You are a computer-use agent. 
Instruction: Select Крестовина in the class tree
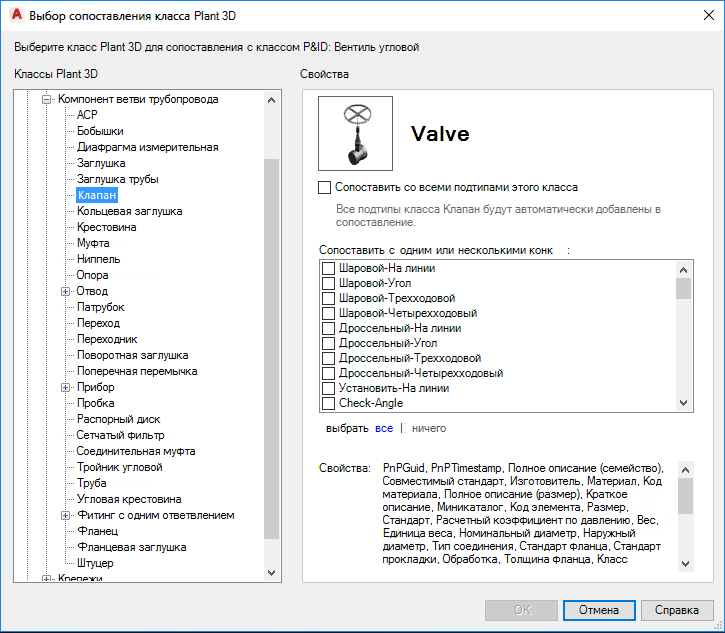coord(106,227)
